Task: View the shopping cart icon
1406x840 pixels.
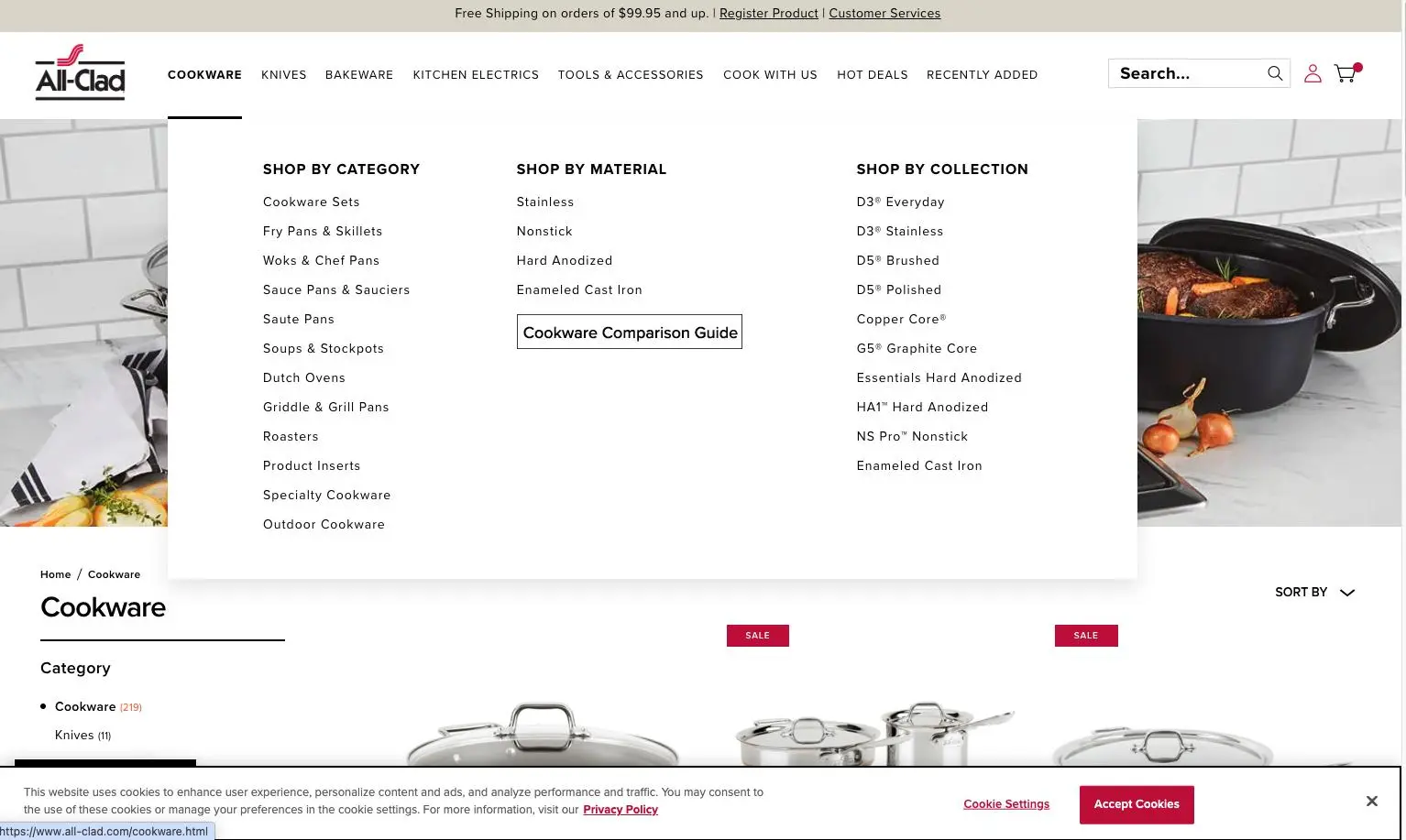Action: pos(1345,73)
